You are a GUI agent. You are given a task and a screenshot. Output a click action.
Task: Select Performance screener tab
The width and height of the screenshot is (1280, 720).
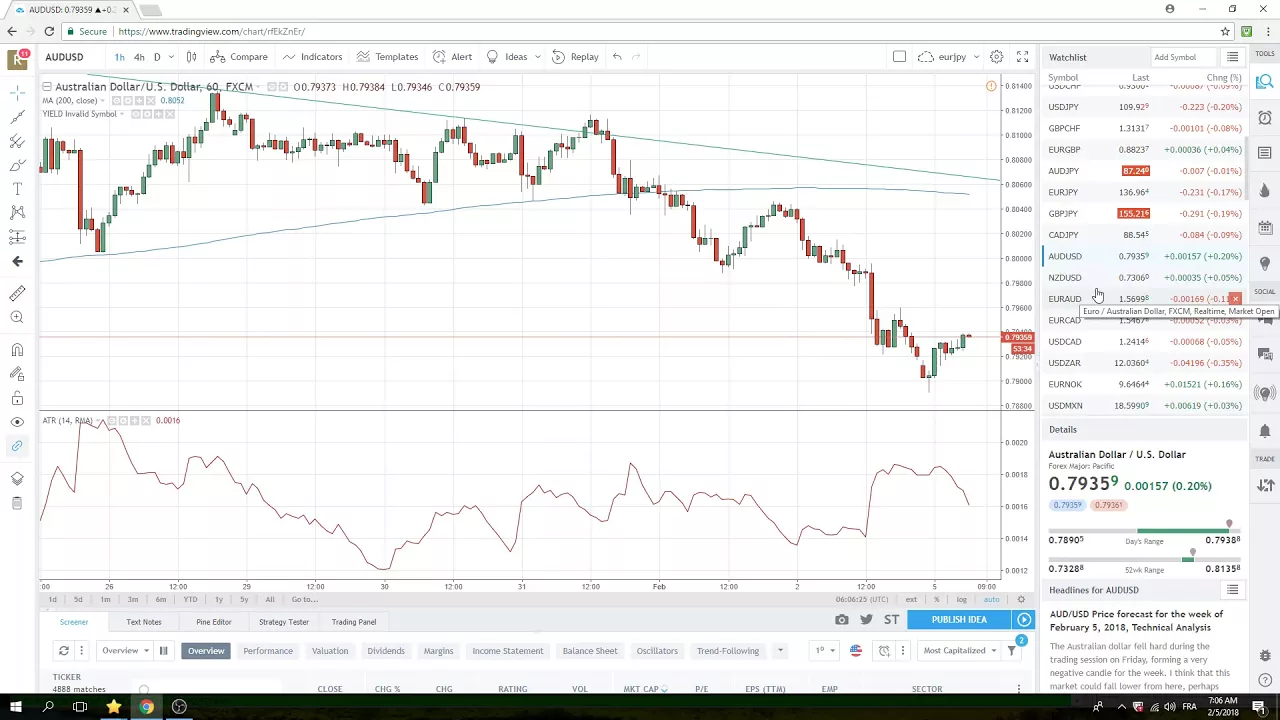[x=268, y=651]
